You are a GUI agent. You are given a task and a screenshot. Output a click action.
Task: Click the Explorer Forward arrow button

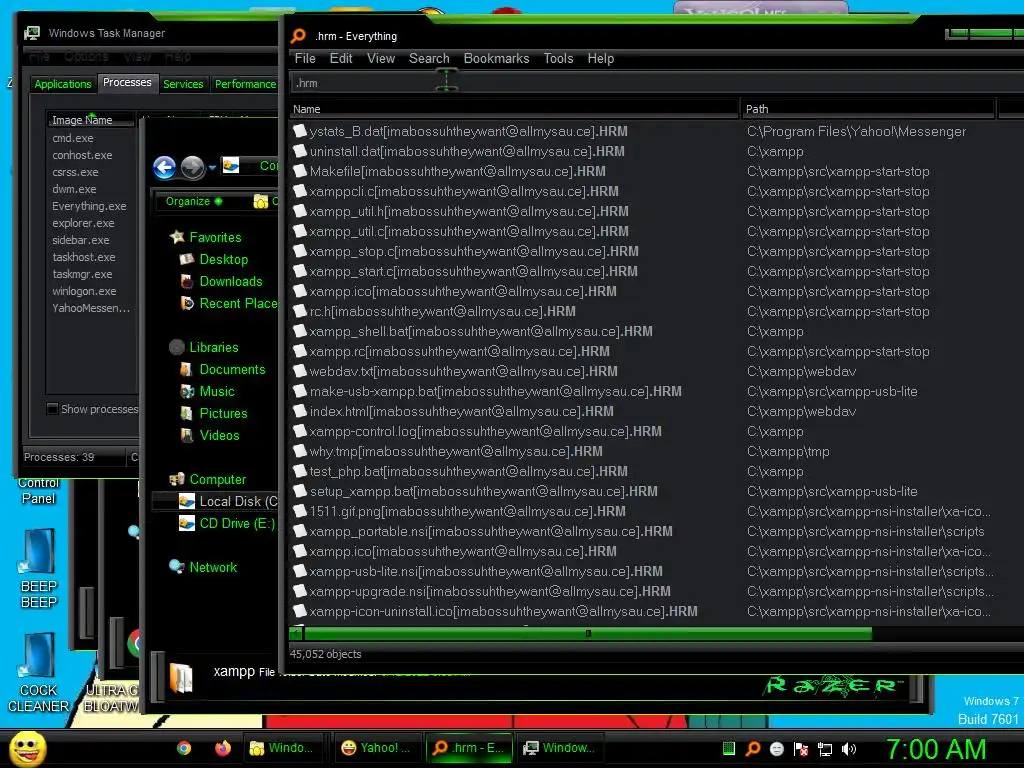pos(192,168)
